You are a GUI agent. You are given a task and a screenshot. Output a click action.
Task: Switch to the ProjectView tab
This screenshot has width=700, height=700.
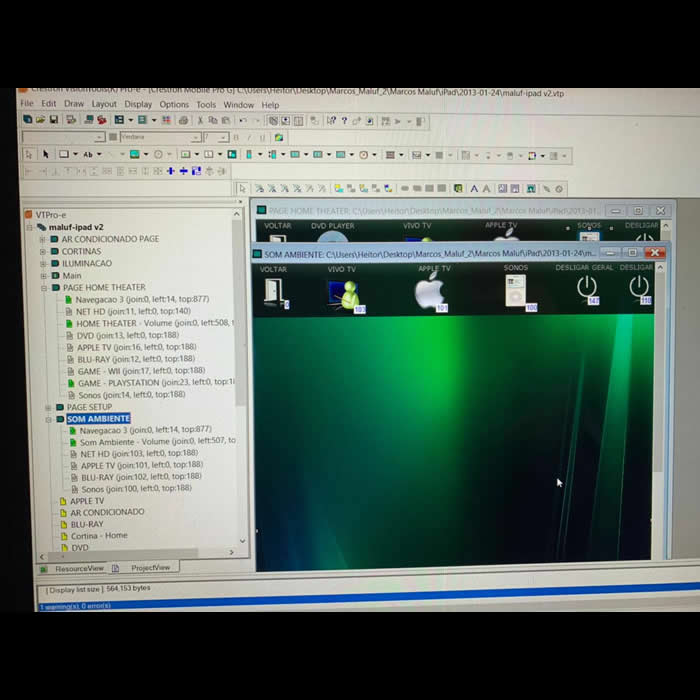click(x=149, y=567)
